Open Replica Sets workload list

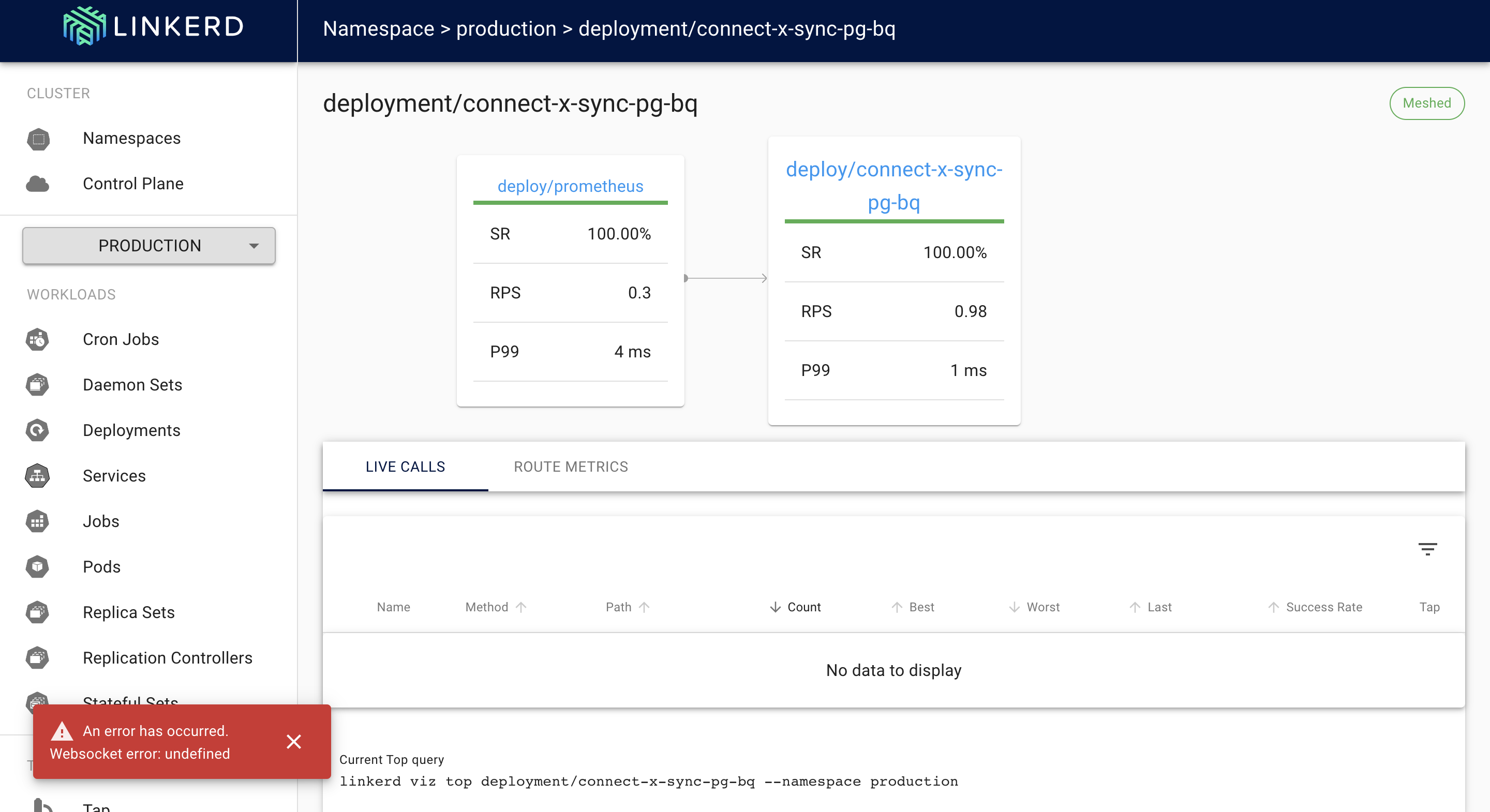coord(129,612)
